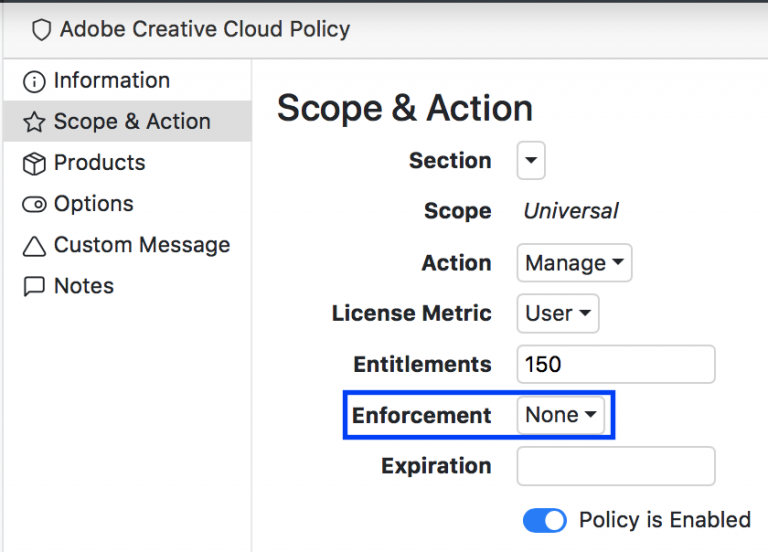This screenshot has height=552, width=768.
Task: Focus the empty Expiration field
Action: (x=615, y=466)
